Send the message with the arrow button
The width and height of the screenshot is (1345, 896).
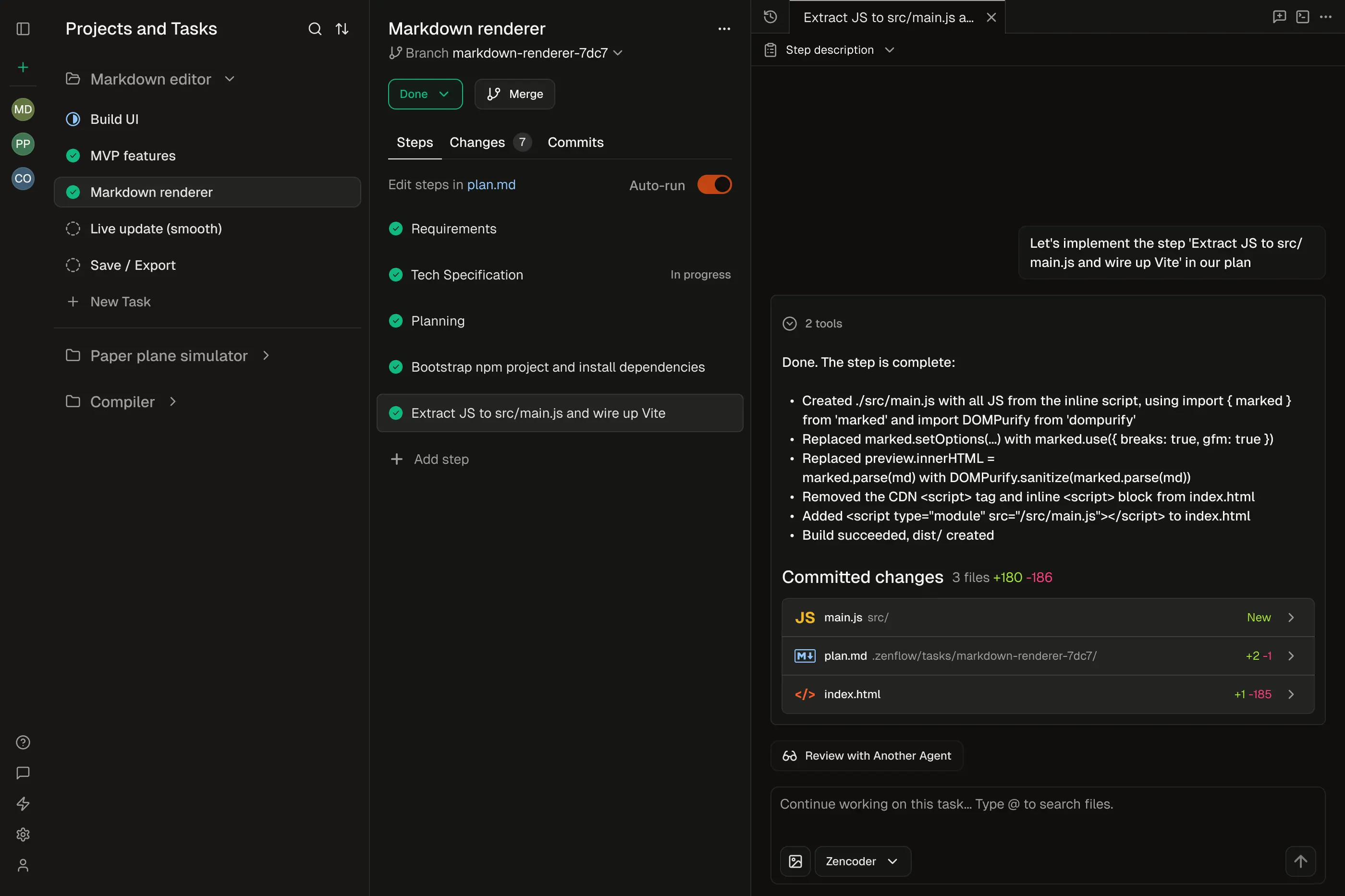click(1300, 861)
